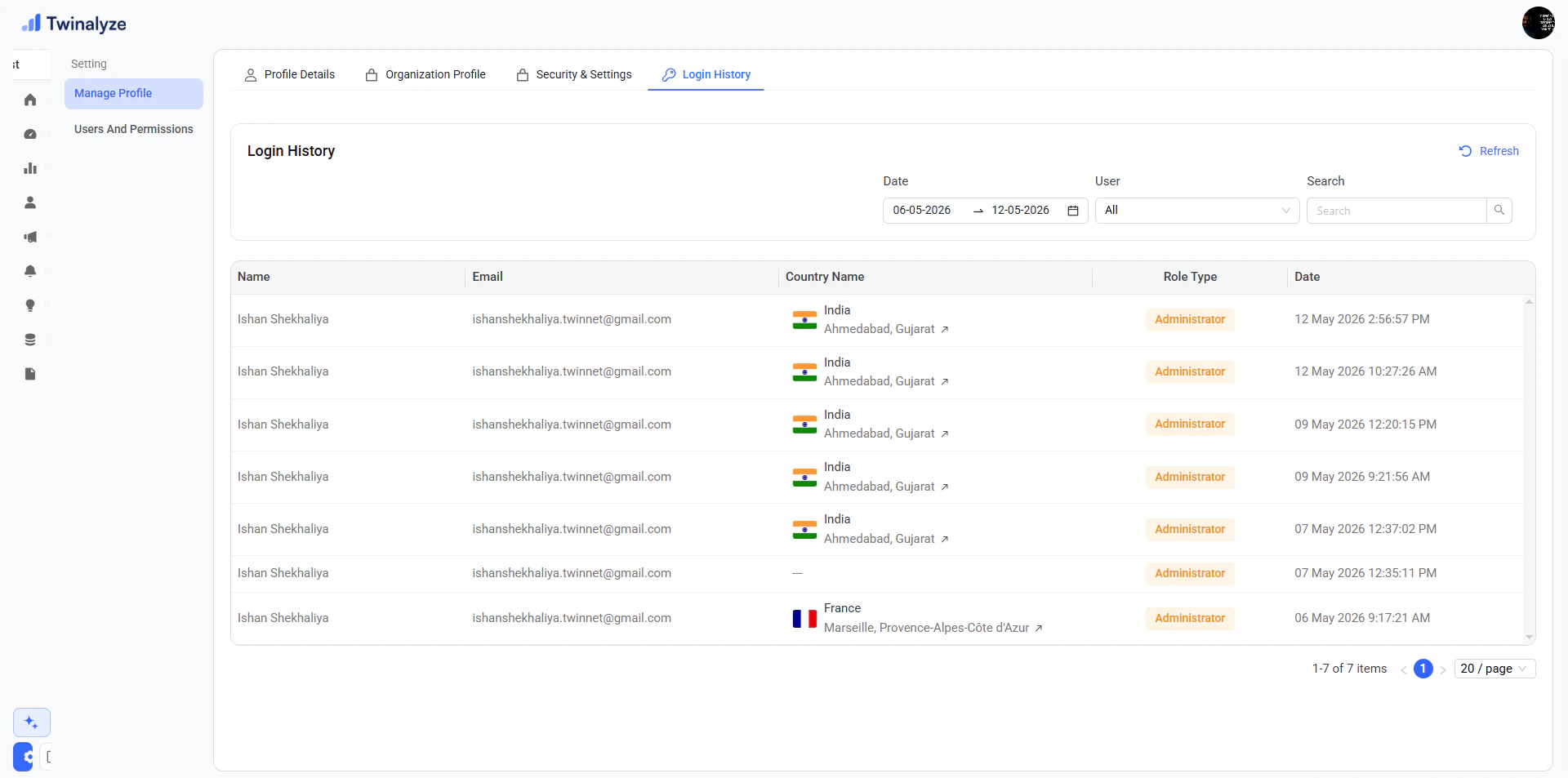
Task: Open the user person sidebar icon
Action: click(x=30, y=202)
